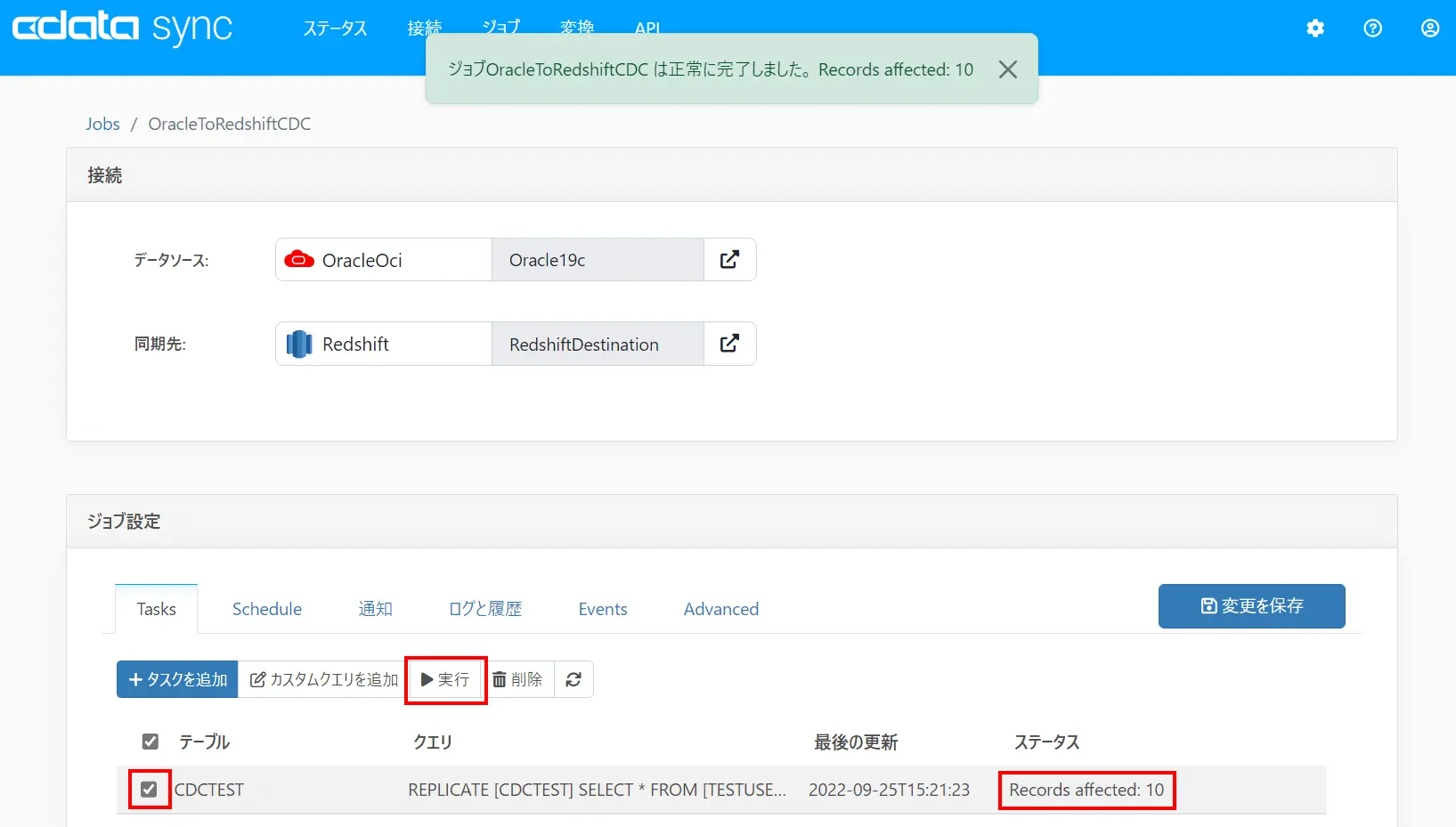Switch to the Schedule tab
Screen dimensions: 1456x827
click(267, 609)
